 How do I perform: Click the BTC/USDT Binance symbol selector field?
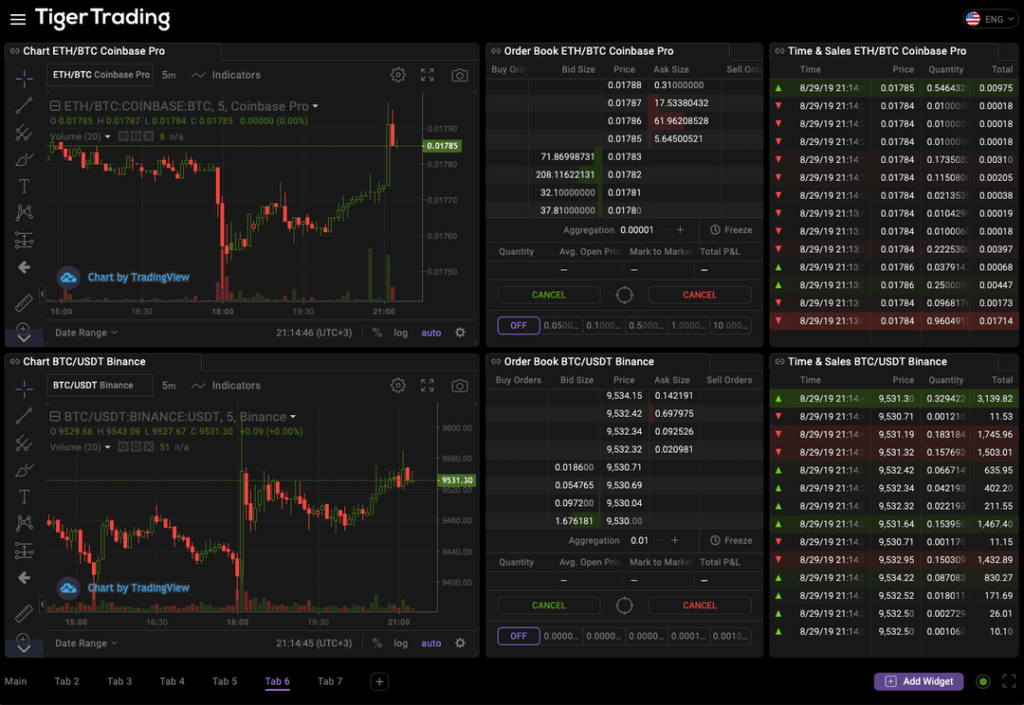pyautogui.click(x=99, y=386)
